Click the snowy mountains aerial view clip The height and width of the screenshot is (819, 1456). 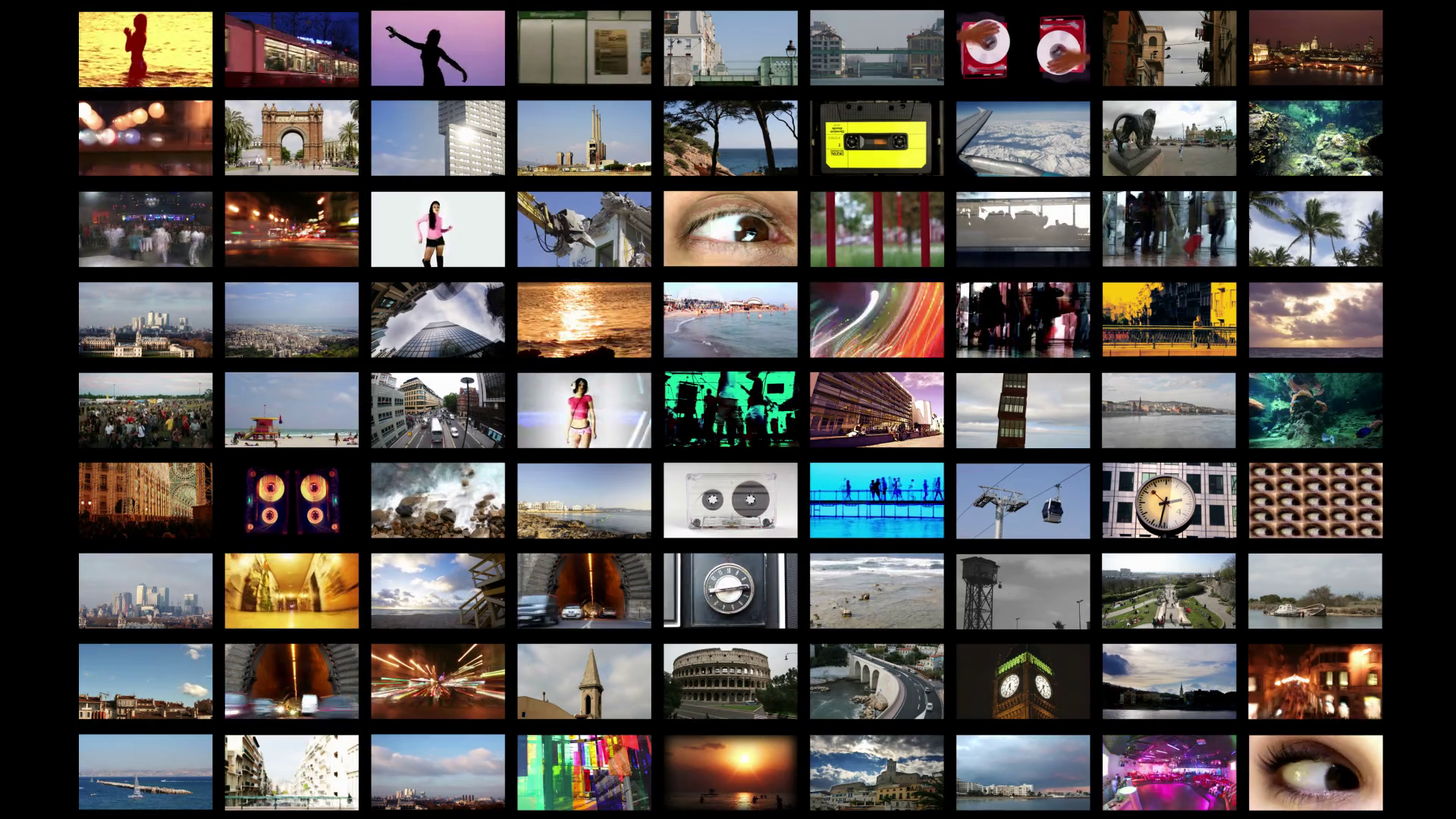(1022, 138)
